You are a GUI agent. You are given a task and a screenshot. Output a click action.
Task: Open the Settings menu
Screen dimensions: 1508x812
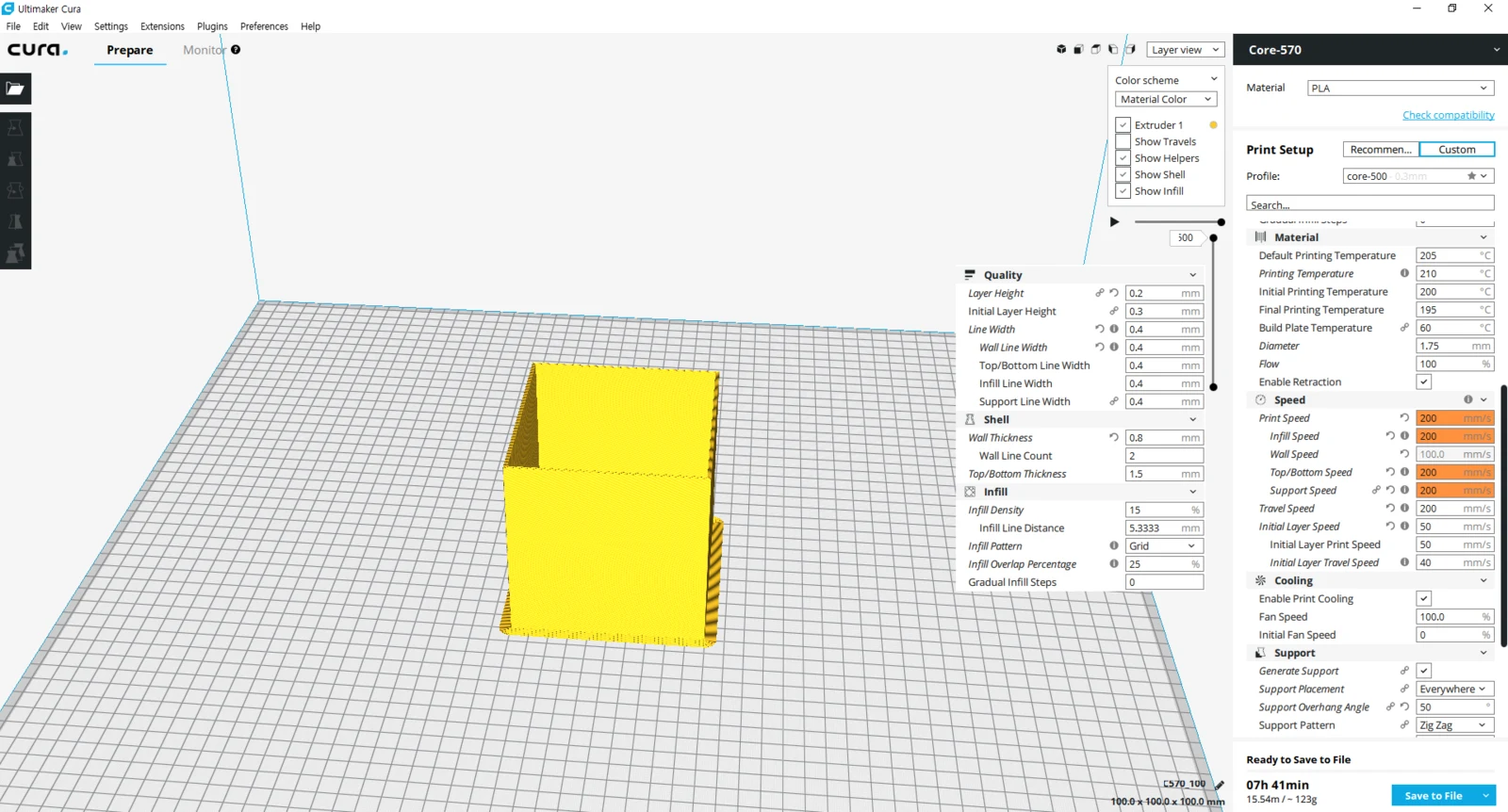tap(111, 26)
